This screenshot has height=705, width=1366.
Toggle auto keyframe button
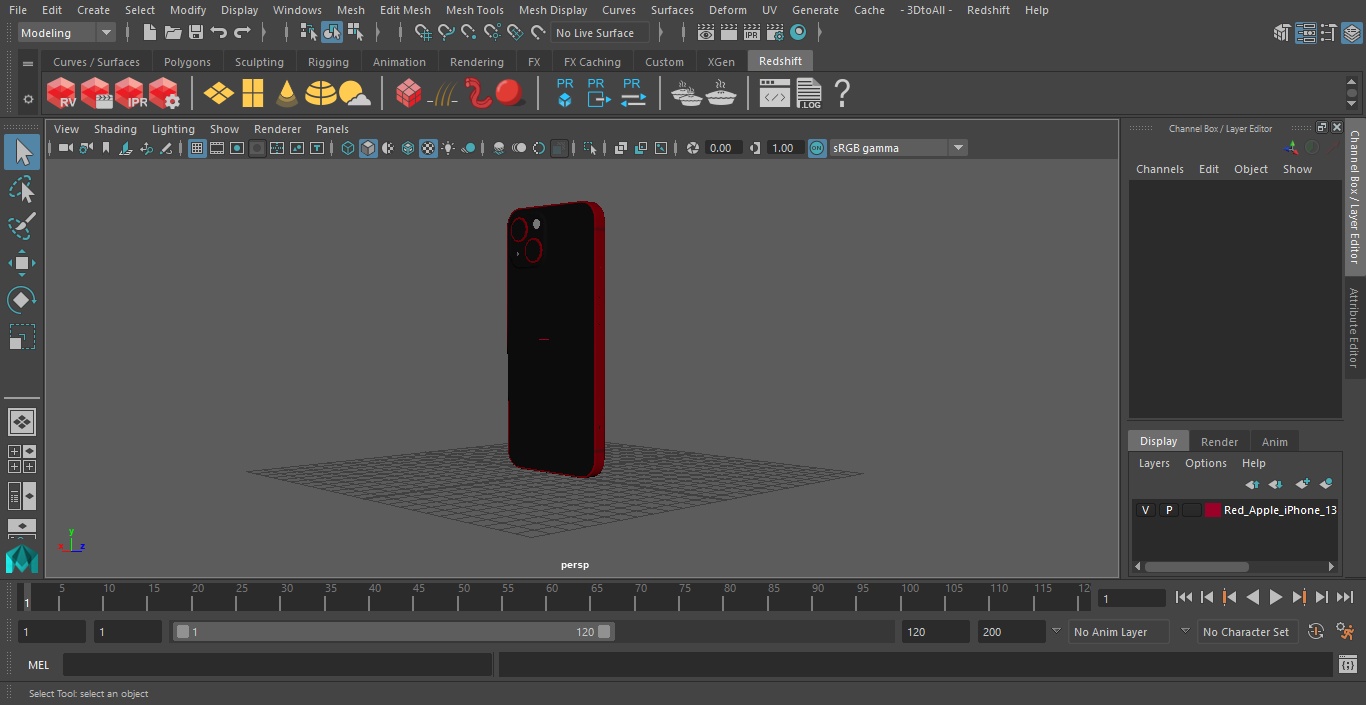click(x=1316, y=632)
